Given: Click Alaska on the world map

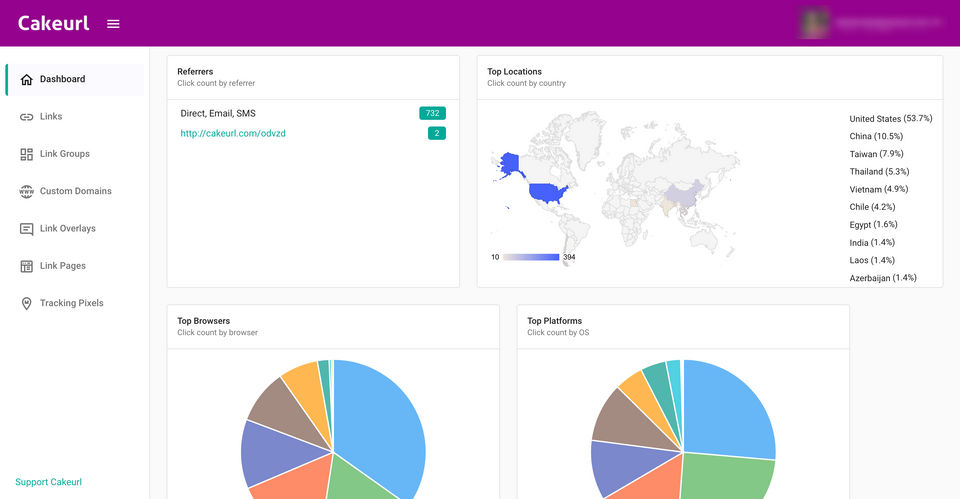Looking at the screenshot, I should [x=510, y=164].
